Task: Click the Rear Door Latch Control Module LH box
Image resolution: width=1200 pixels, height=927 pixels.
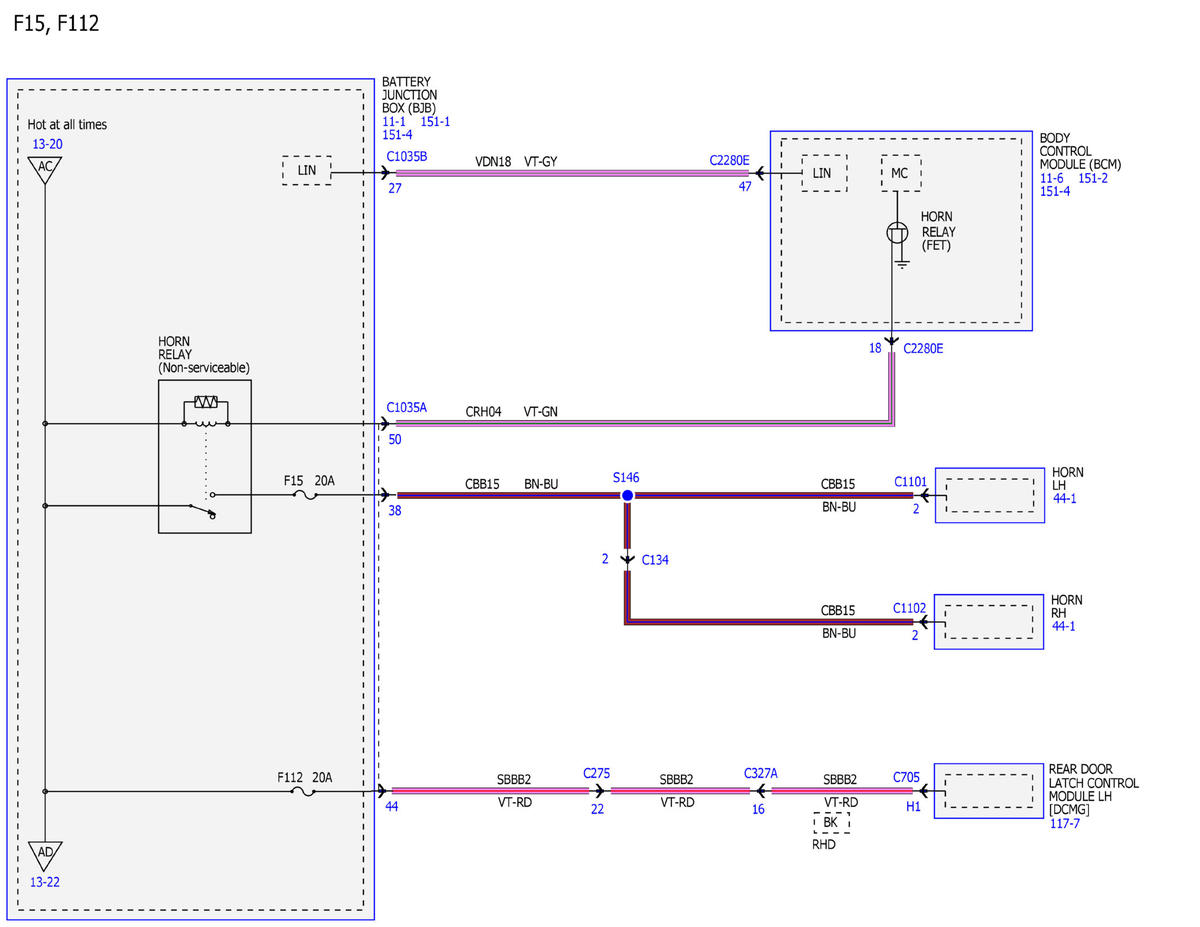Action: click(x=989, y=791)
